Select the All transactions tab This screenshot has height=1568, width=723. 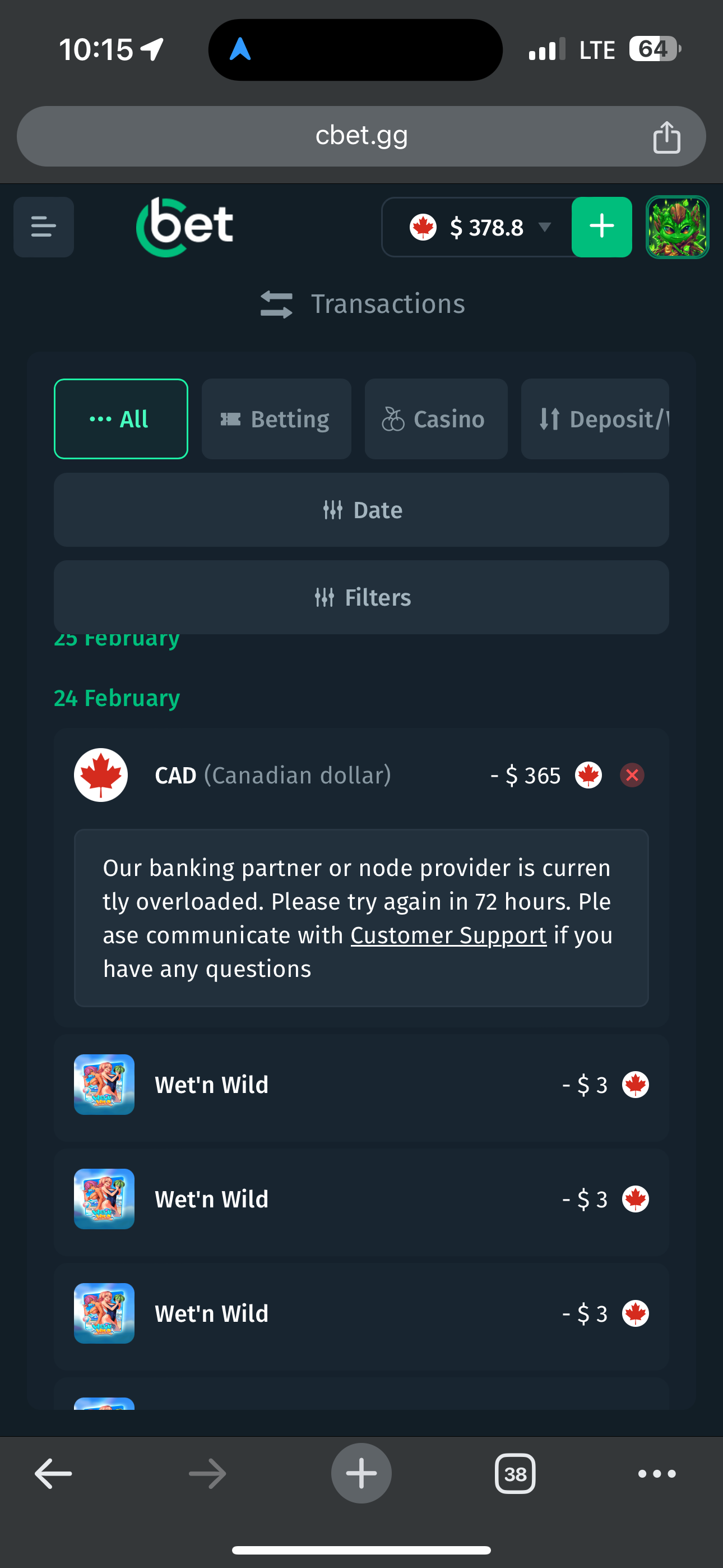pyautogui.click(x=121, y=419)
